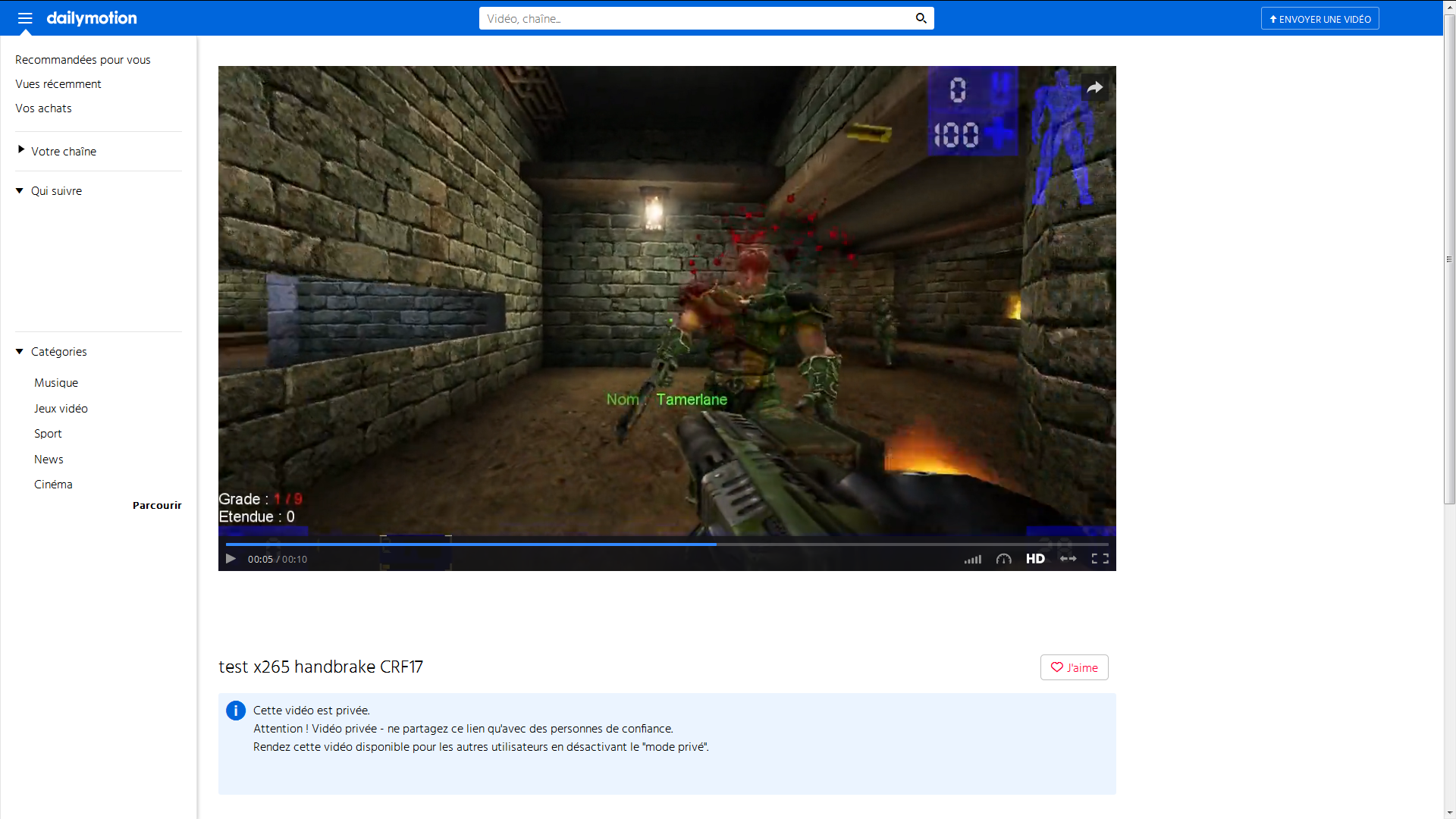1456x819 pixels.
Task: Click the headphones icon in player
Action: 1003,558
